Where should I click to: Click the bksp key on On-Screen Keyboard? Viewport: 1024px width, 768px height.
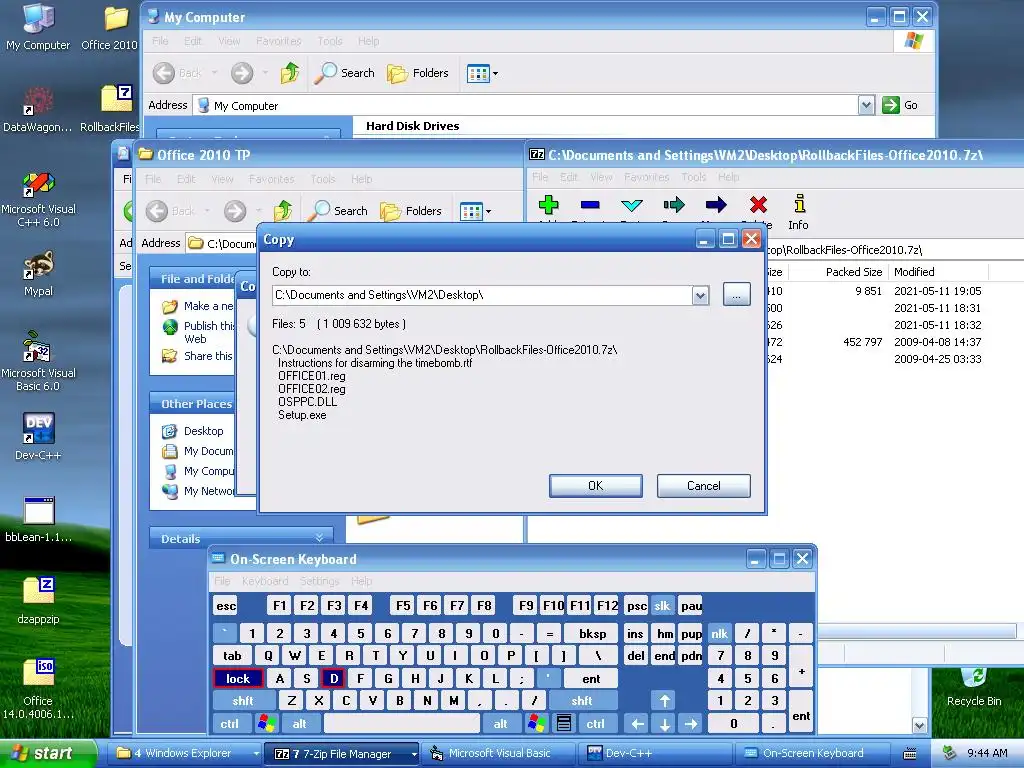(592, 633)
